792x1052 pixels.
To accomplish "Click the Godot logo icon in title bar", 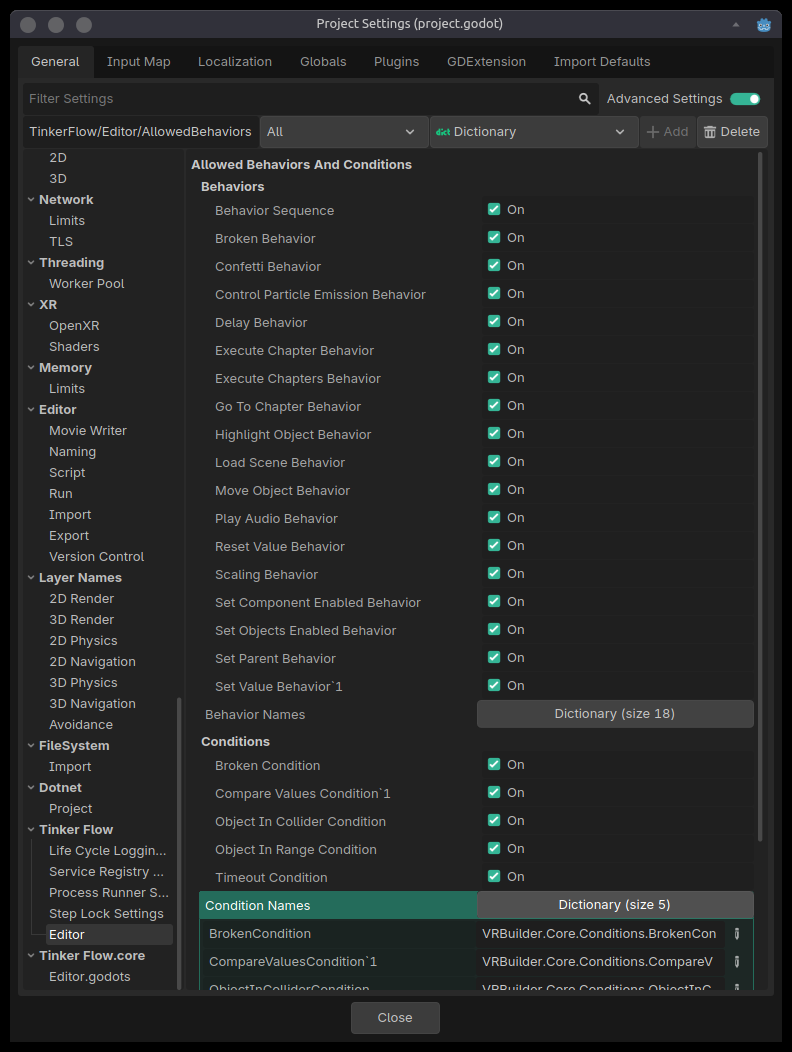I will coord(764,25).
